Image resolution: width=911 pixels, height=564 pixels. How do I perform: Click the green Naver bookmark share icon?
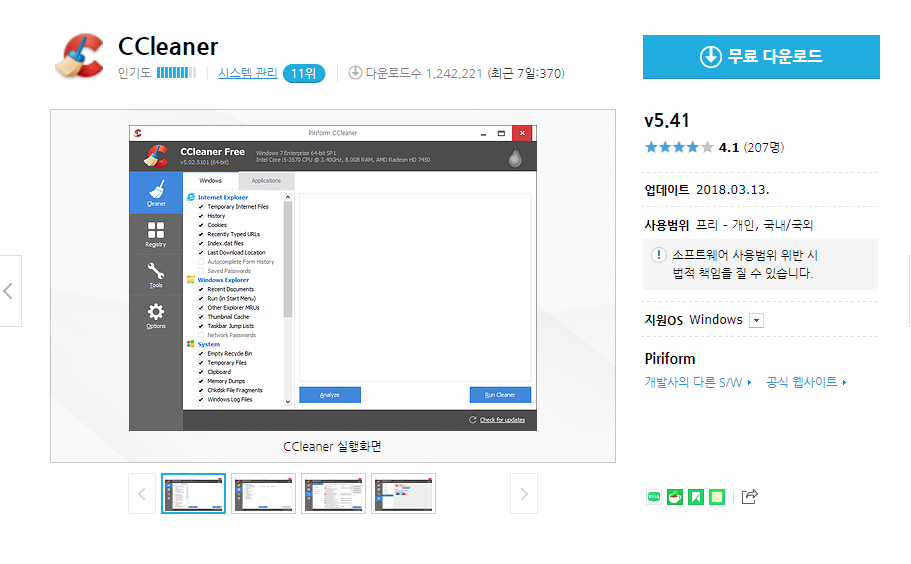coord(695,497)
